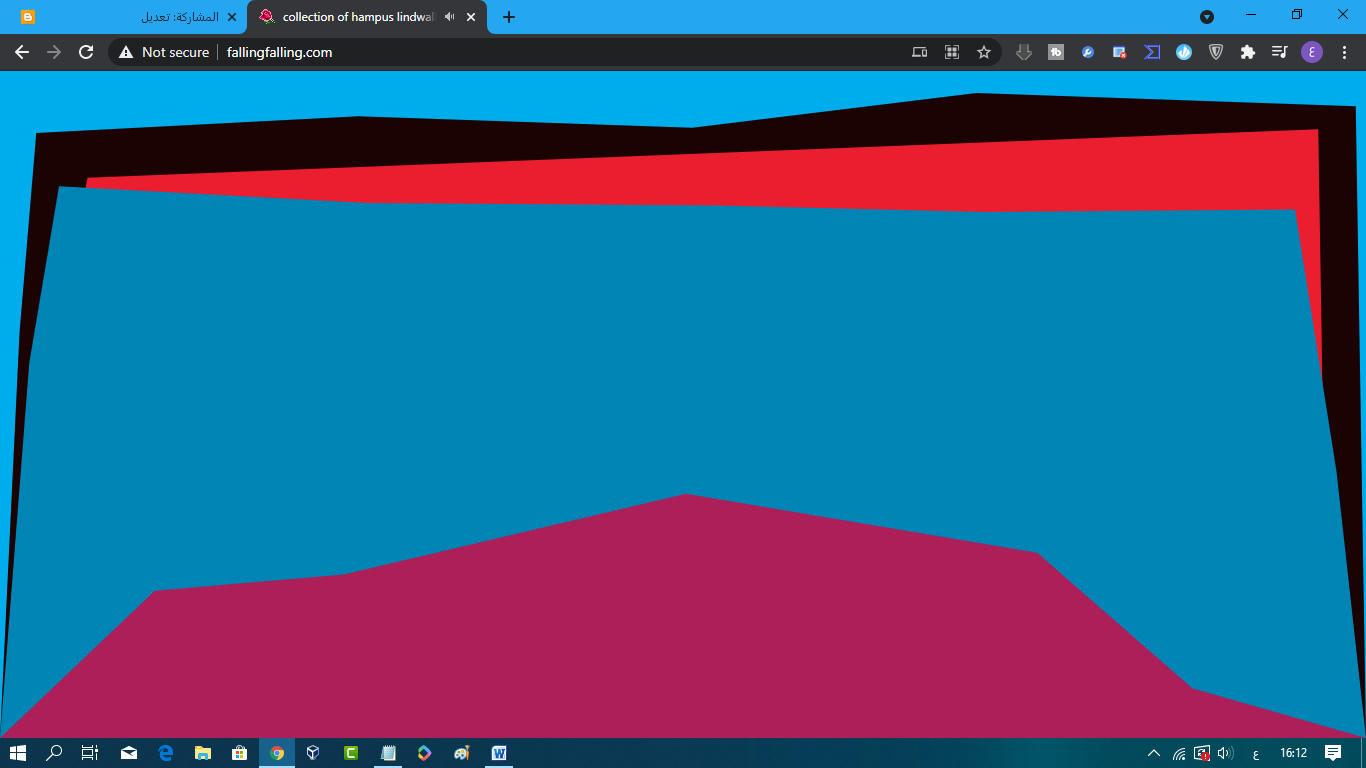Click the grey download arrow extension
Image resolution: width=1366 pixels, height=768 pixels.
pyautogui.click(x=1024, y=52)
